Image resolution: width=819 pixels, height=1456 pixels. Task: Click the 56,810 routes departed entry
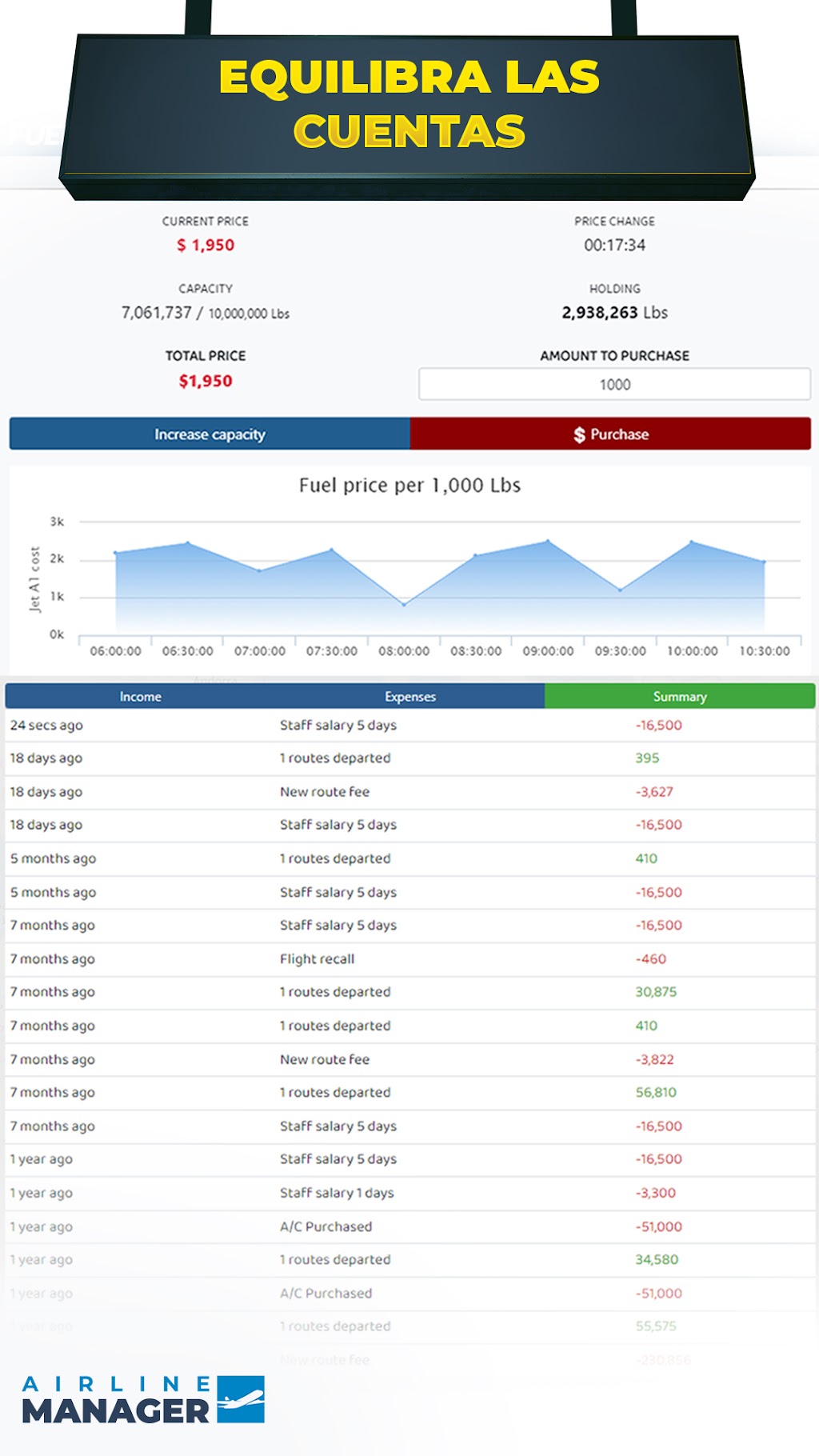(x=409, y=1092)
